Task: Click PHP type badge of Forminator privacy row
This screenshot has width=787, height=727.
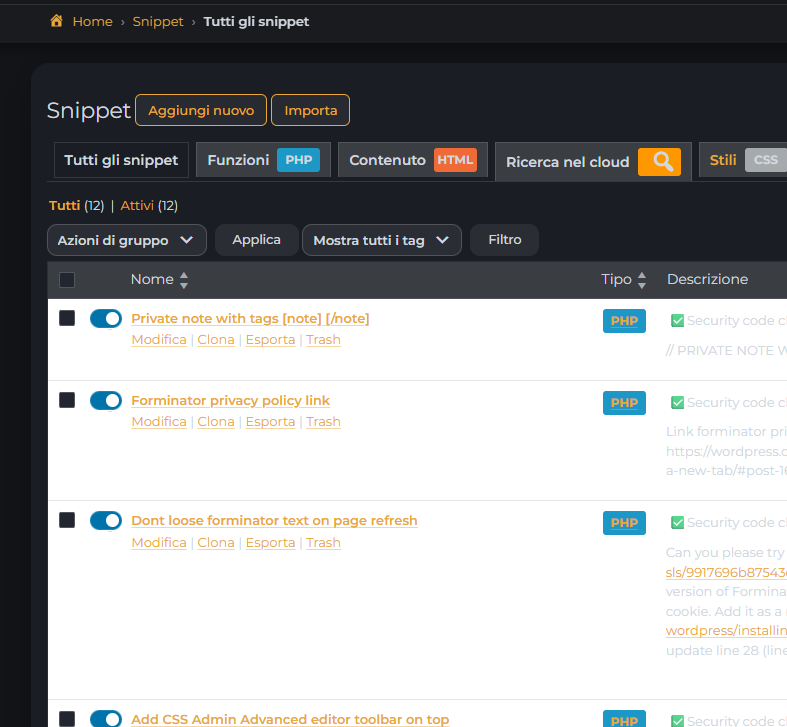Action: click(624, 403)
